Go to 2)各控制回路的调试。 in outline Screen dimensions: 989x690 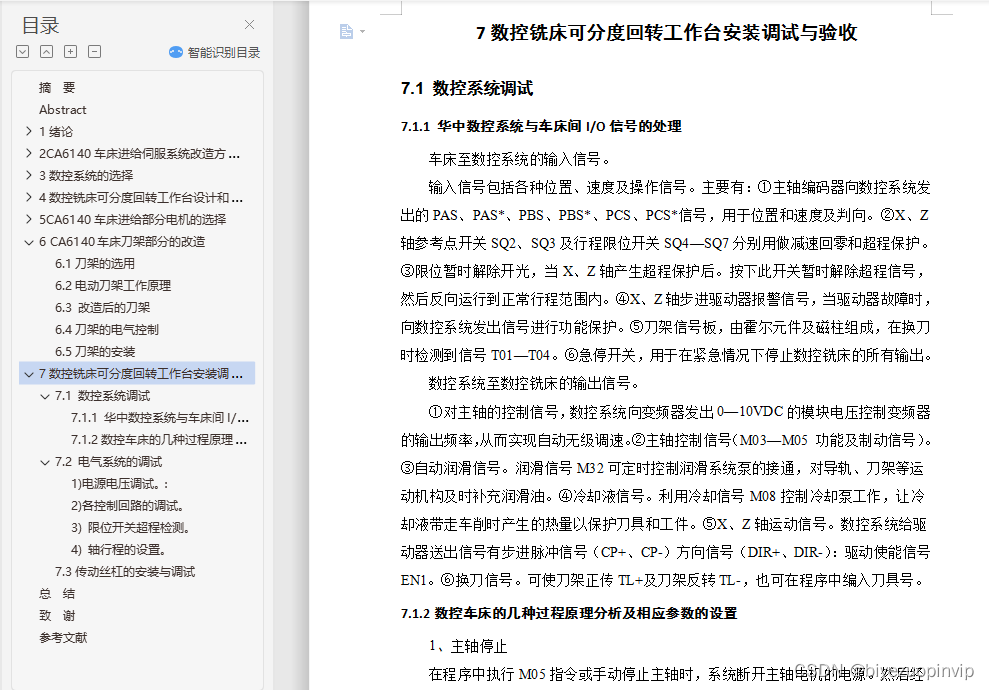click(x=127, y=506)
